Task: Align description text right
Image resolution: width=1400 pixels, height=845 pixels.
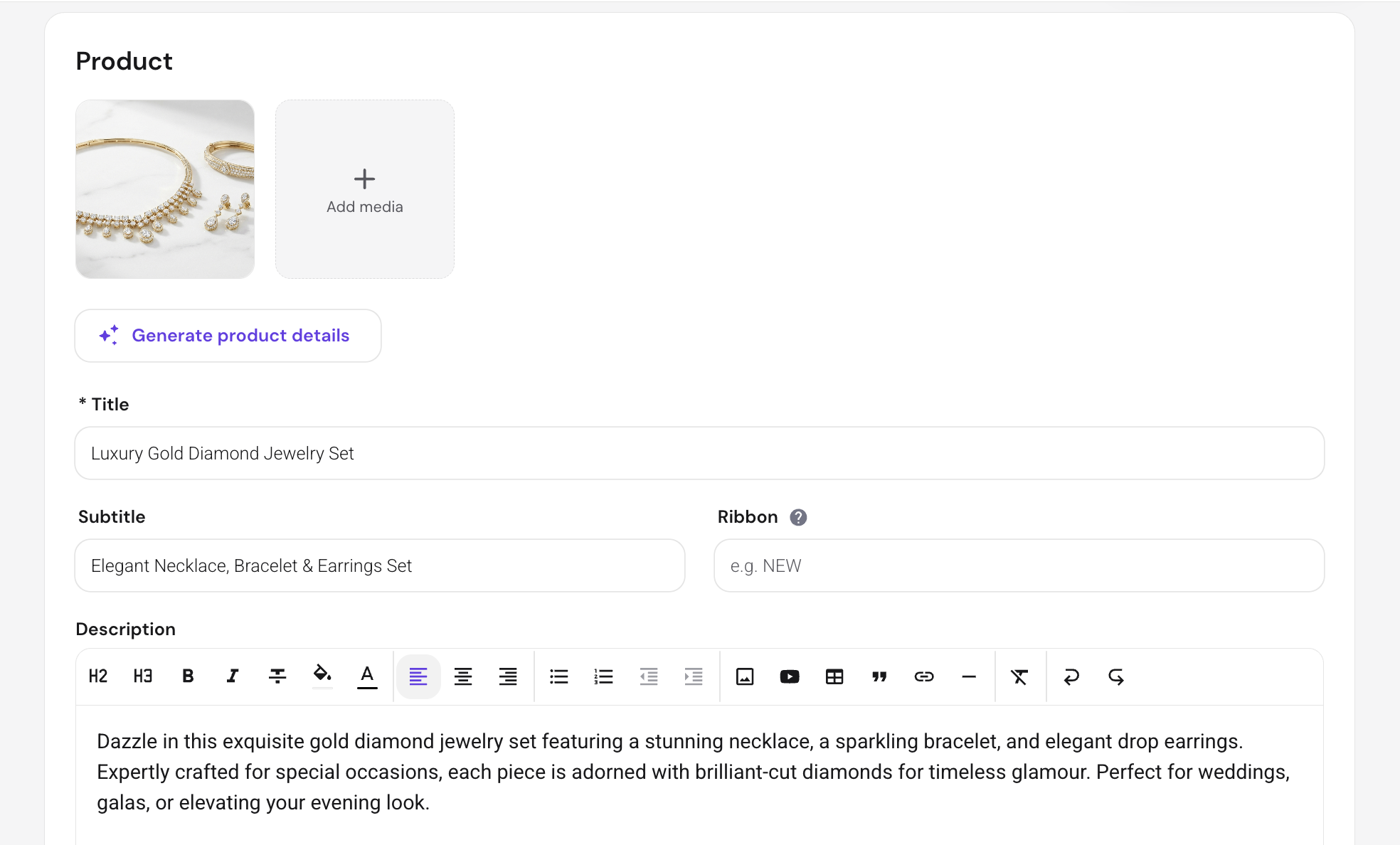Action: pos(508,676)
